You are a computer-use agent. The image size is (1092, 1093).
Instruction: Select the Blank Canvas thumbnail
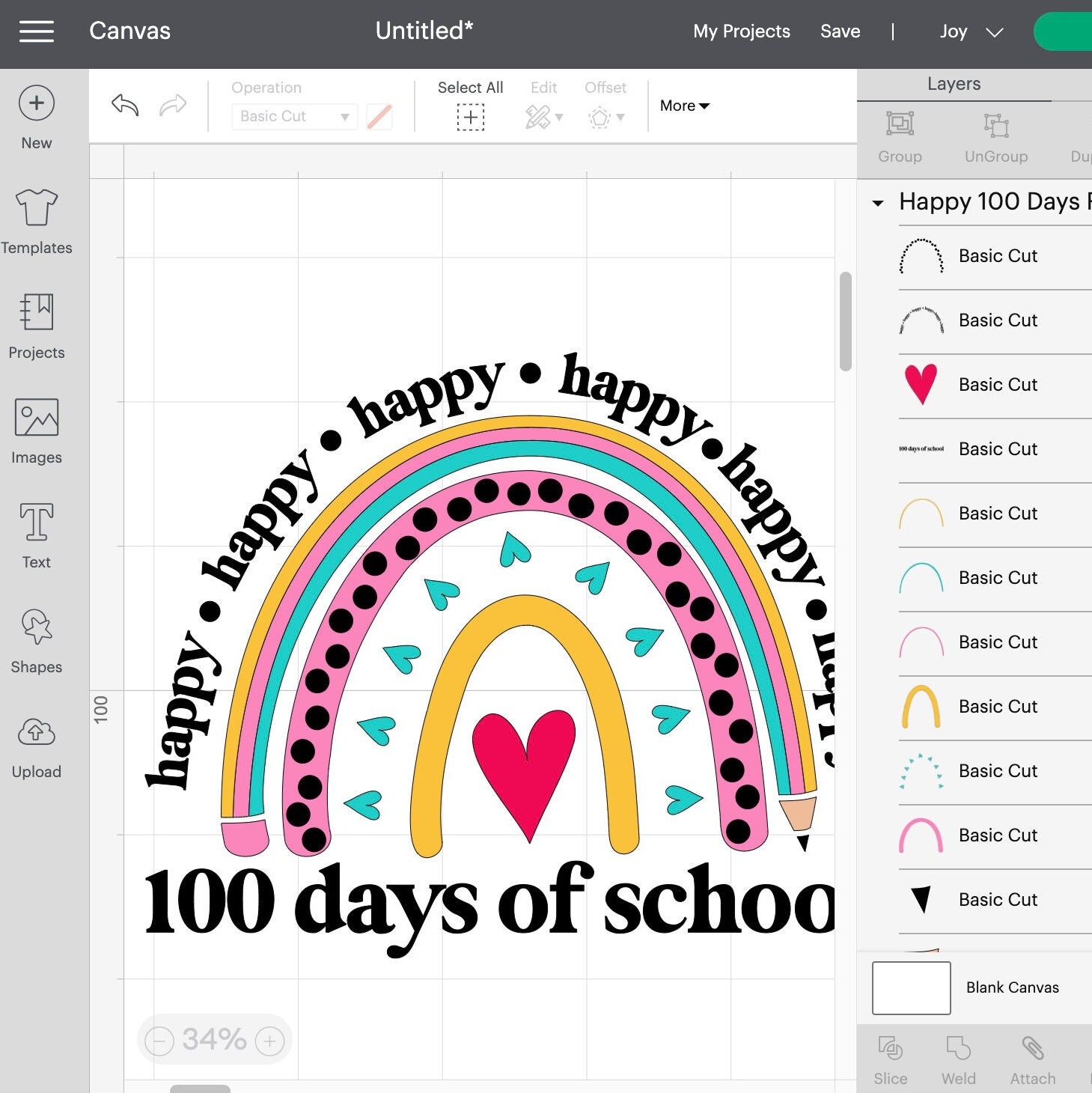coord(910,987)
